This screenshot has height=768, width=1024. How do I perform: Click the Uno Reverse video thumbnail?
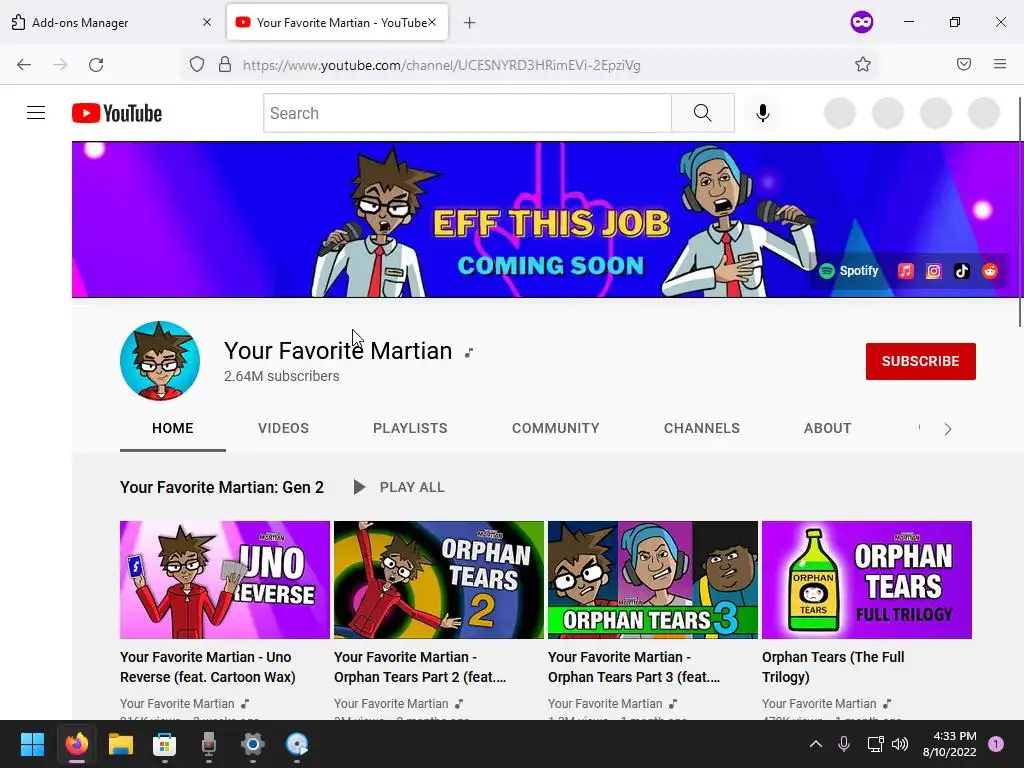225,580
